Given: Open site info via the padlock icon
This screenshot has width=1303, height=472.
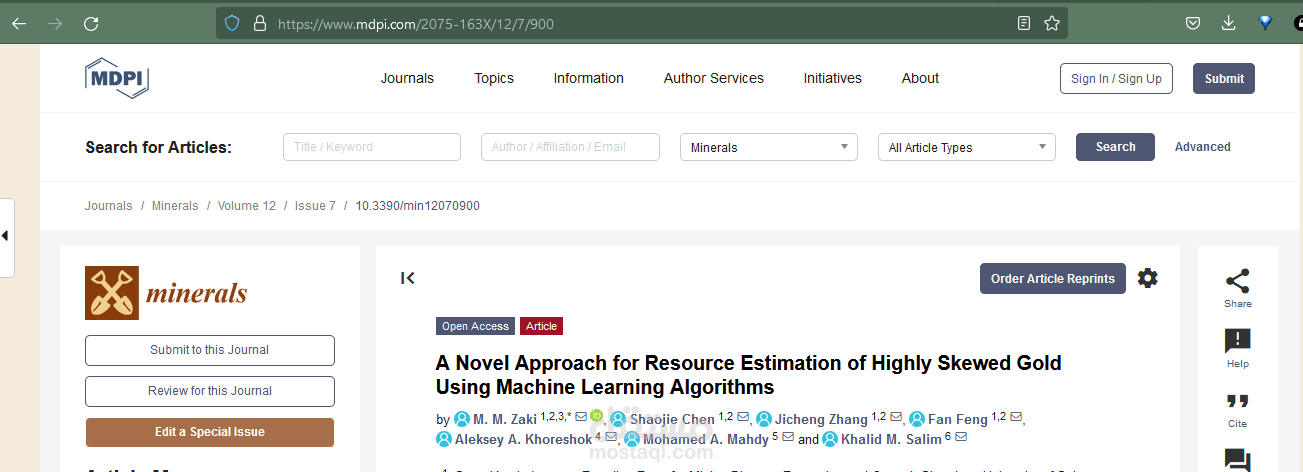Looking at the screenshot, I should tap(260, 23).
